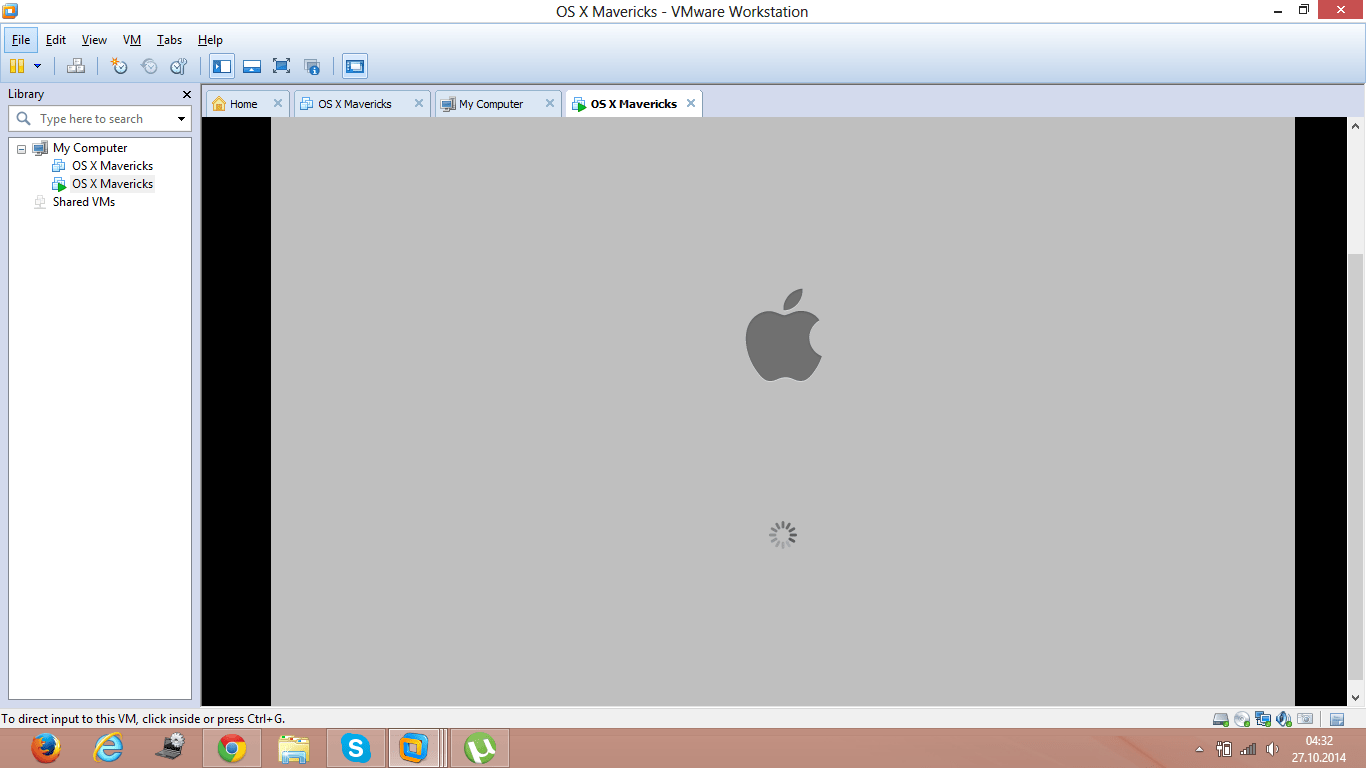Click the scroll up arrow of VM view
The image size is (1366, 768).
click(x=1356, y=126)
